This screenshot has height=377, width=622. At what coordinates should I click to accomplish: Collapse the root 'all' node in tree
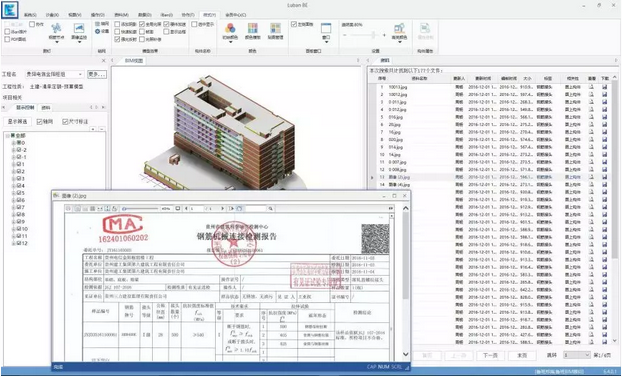pyautogui.click(x=8, y=136)
